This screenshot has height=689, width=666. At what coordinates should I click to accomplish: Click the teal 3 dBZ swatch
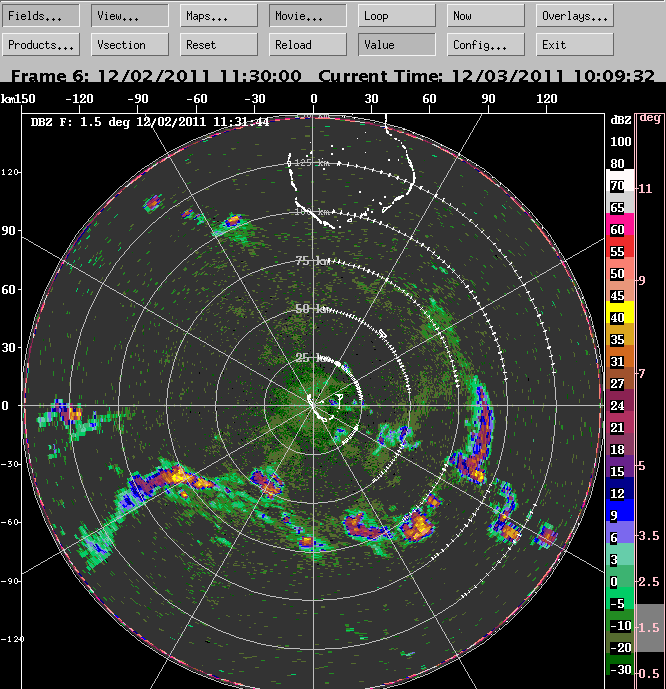[x=620, y=554]
